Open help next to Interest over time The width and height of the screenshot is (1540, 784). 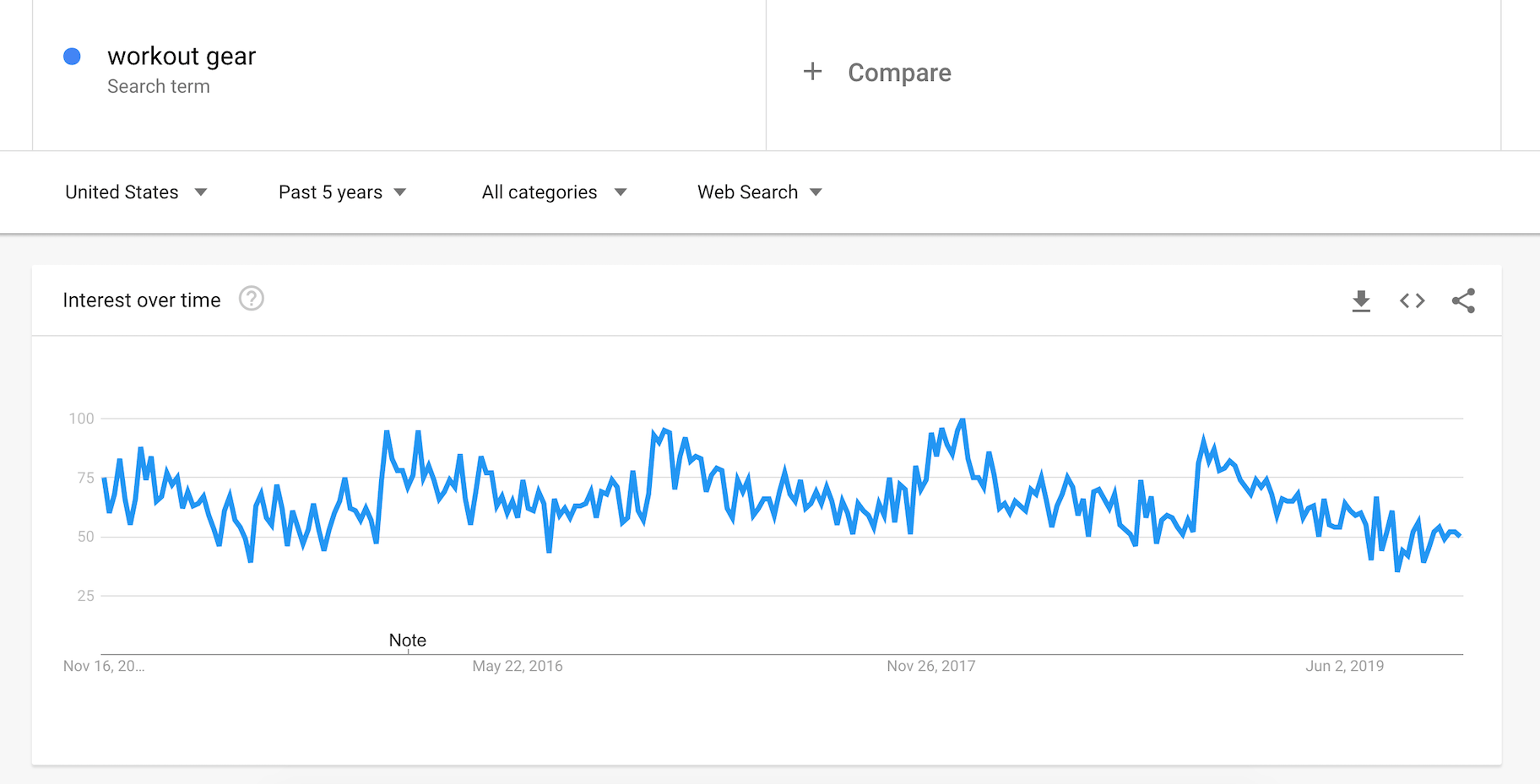(251, 299)
